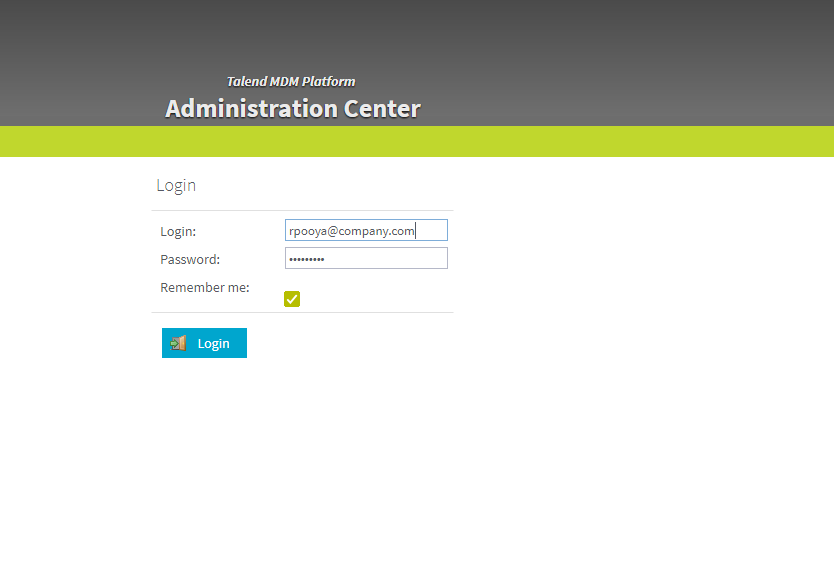The height and width of the screenshot is (582, 834).
Task: Click the Talend MDM Platform label
Action: point(290,81)
